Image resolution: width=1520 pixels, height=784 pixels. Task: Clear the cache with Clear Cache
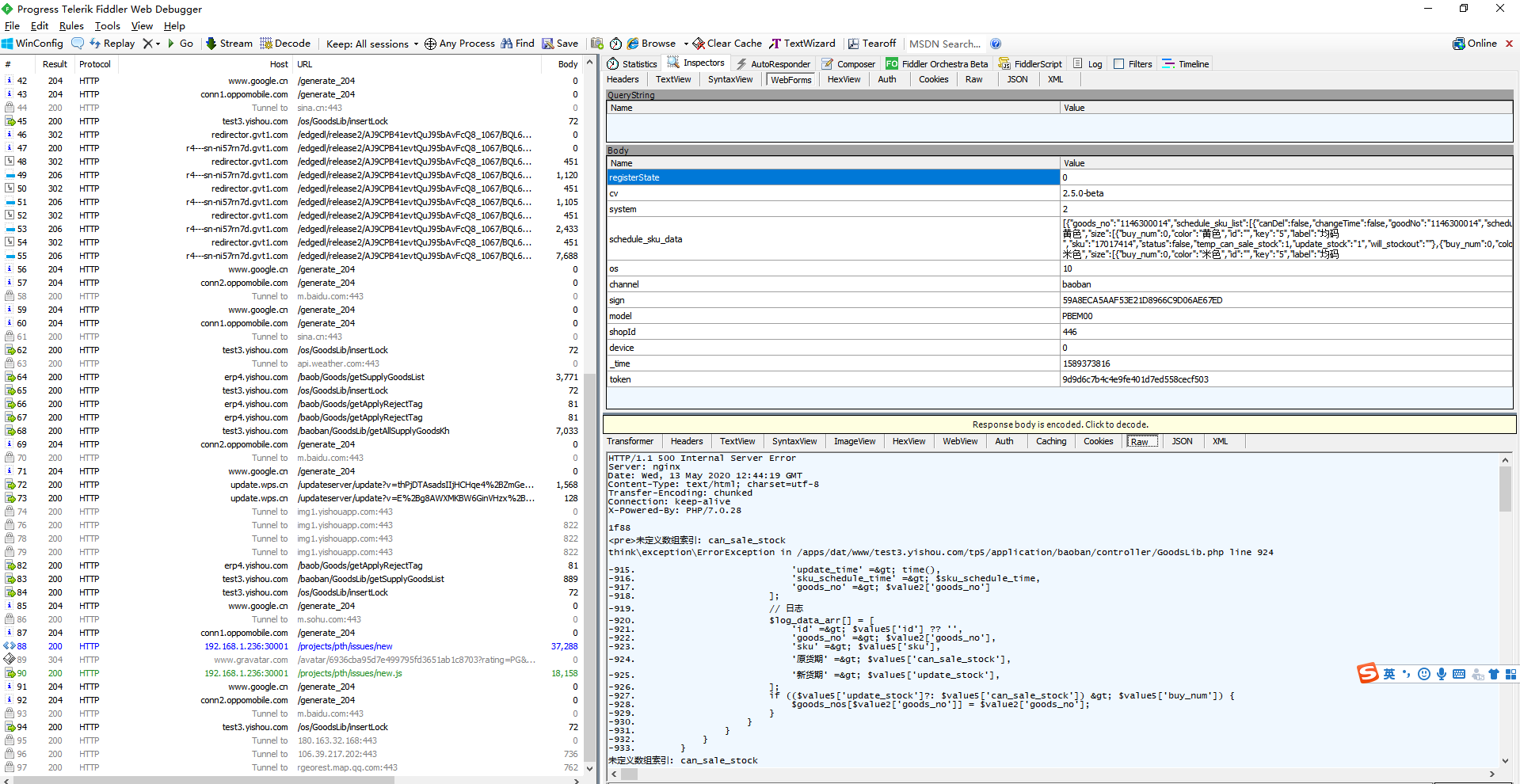pos(727,44)
